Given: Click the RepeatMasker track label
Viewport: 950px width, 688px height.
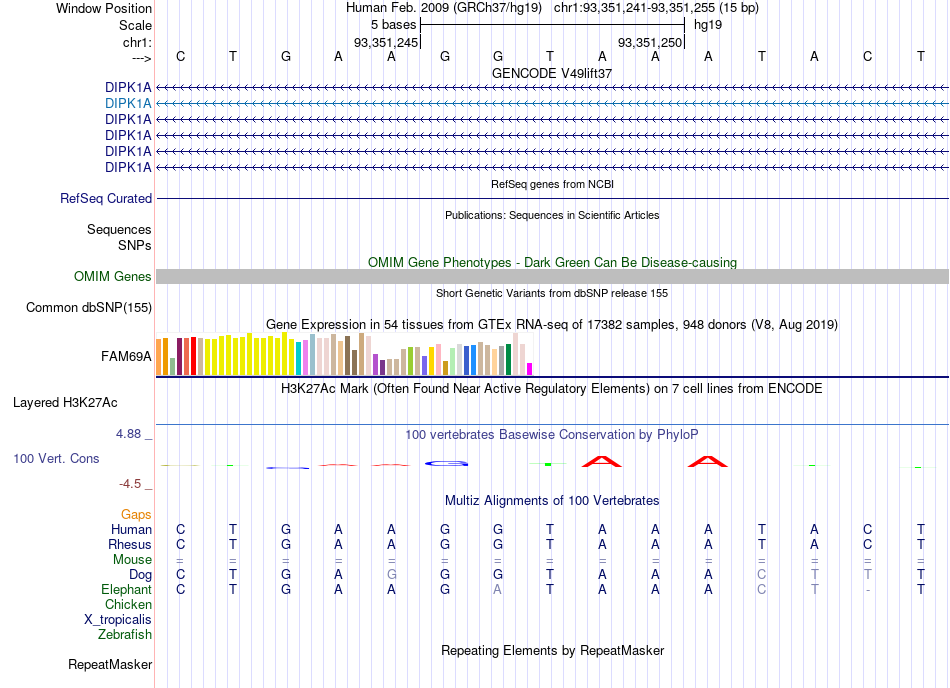Looking at the screenshot, I should point(110,665).
